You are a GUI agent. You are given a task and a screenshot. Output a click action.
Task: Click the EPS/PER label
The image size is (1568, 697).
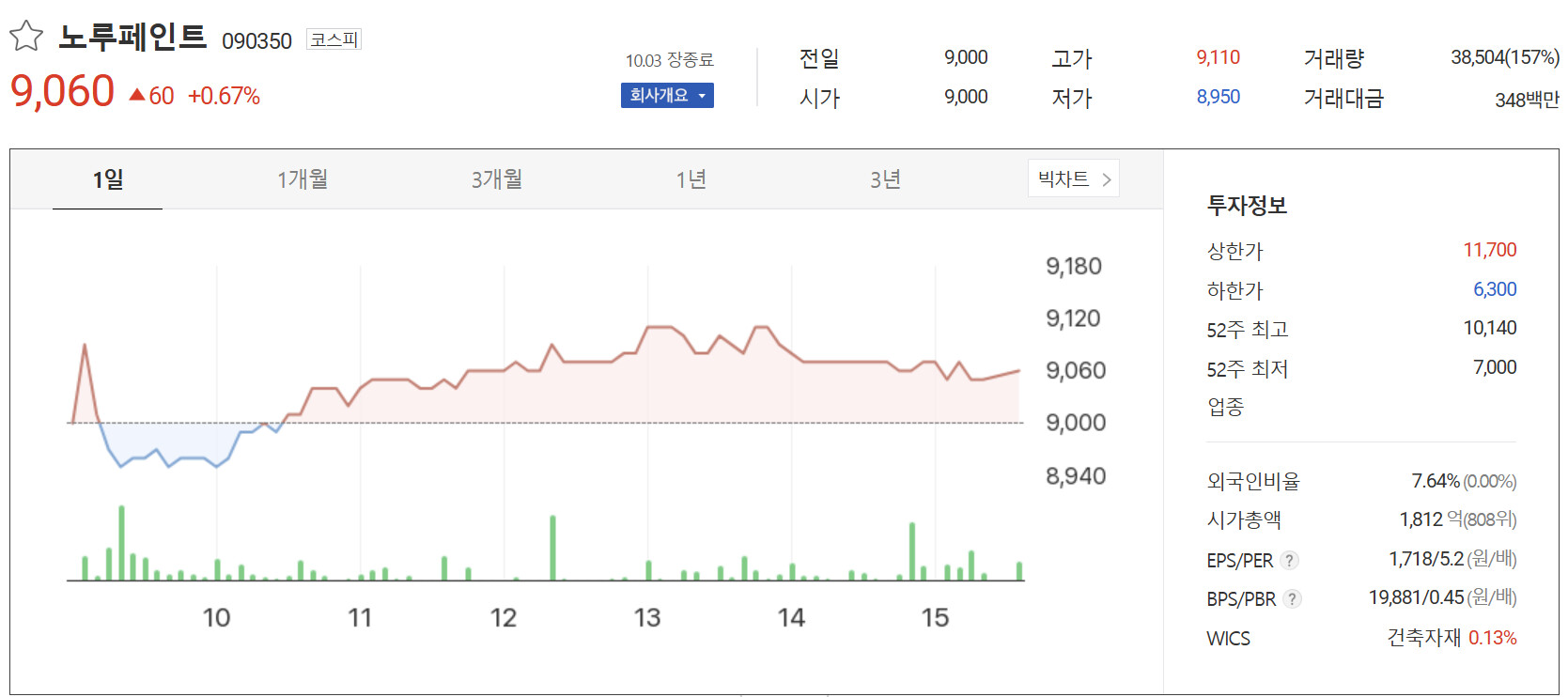click(1240, 561)
